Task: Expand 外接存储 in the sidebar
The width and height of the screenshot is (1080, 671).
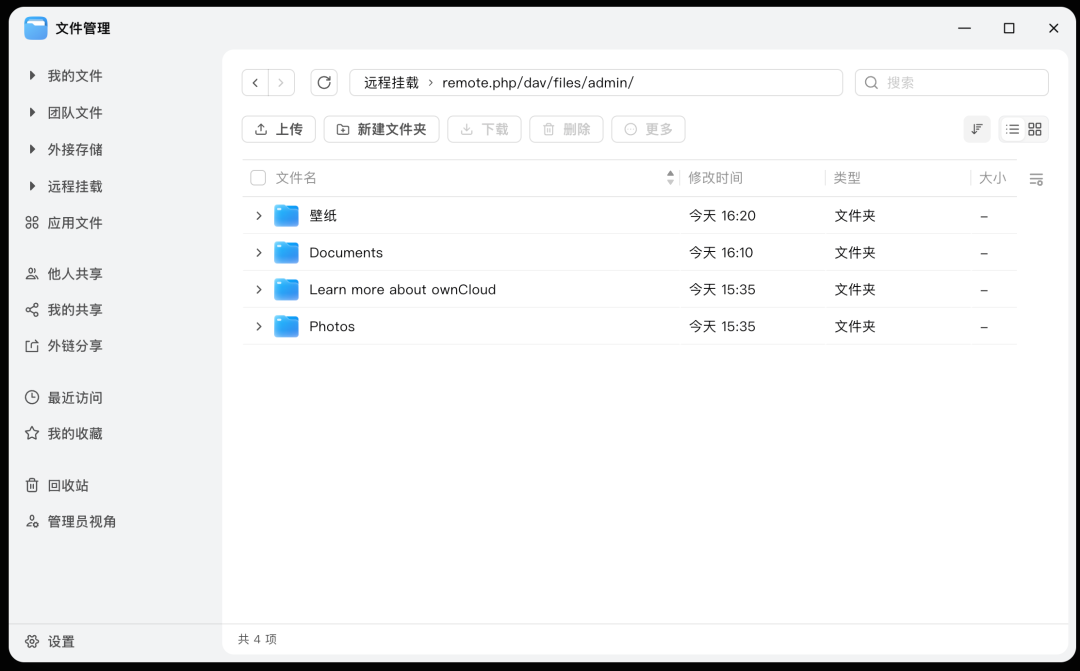Action: point(32,149)
